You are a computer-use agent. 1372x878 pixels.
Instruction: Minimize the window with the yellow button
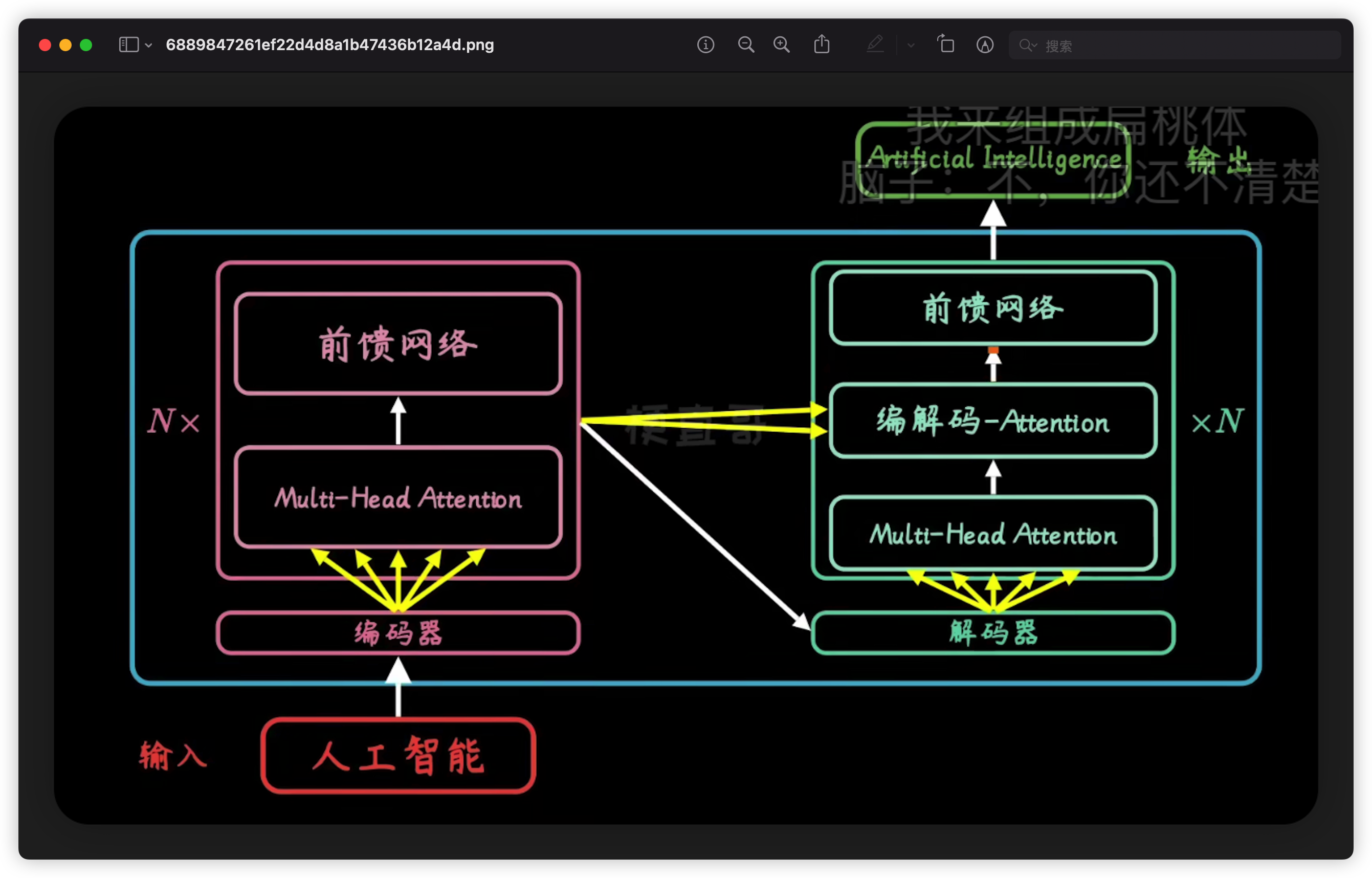click(65, 45)
